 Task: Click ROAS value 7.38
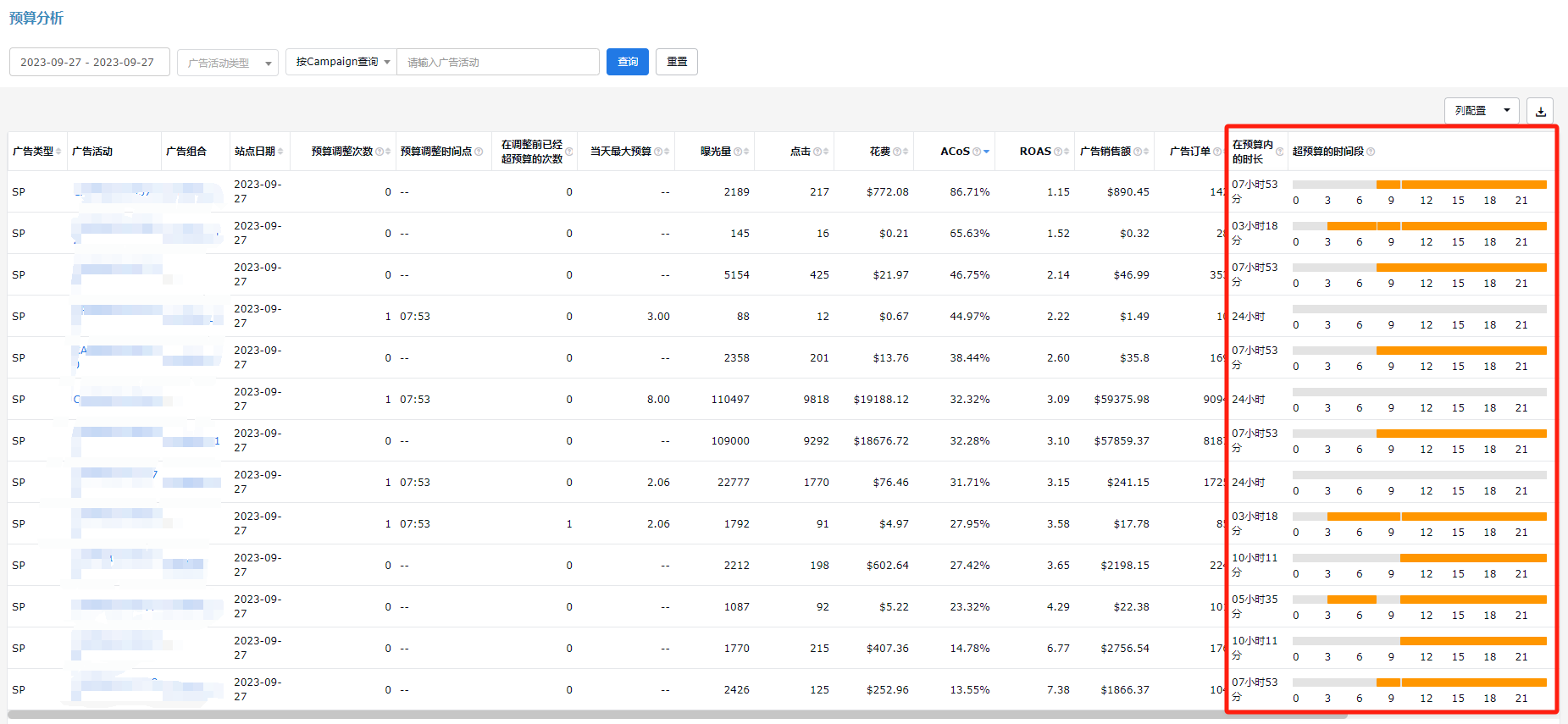[1058, 690]
